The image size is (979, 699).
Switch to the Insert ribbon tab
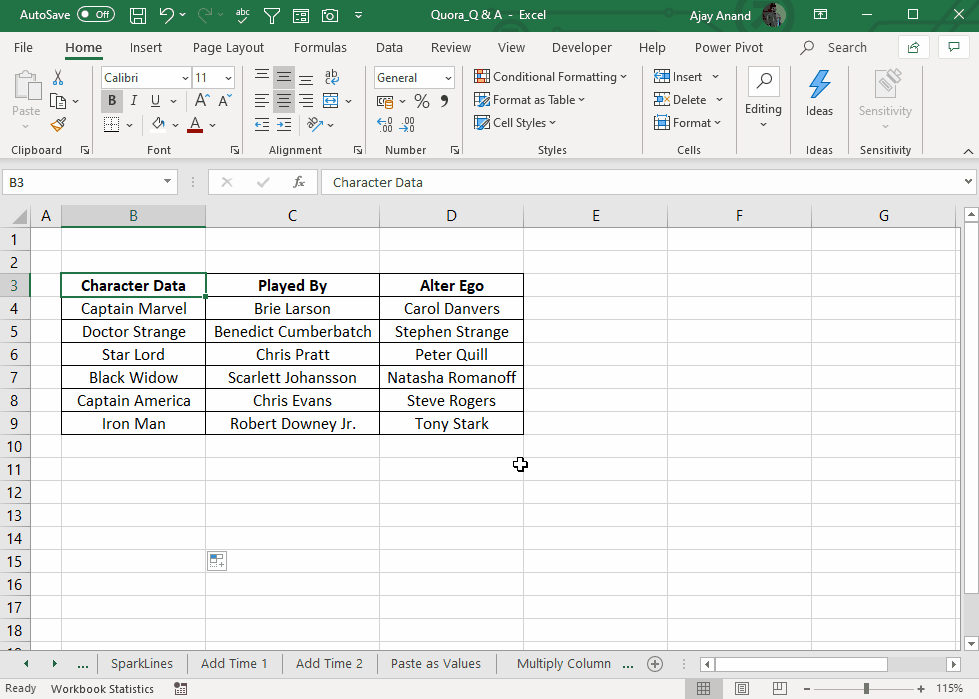point(145,47)
